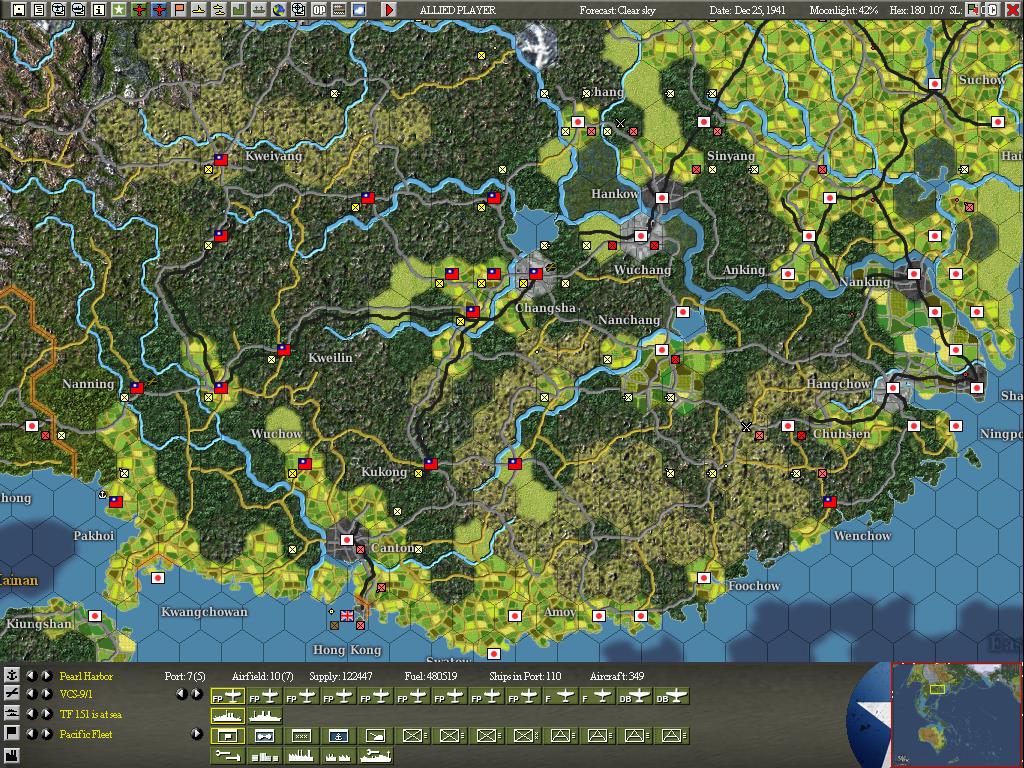The height and width of the screenshot is (768, 1024).
Task: Click the factory icon in bottom-left corner
Action: (12, 756)
